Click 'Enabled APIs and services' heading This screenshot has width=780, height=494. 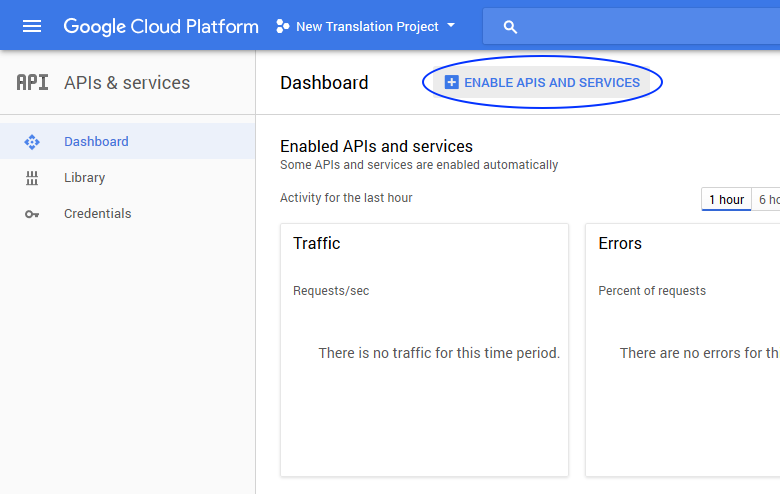377,146
